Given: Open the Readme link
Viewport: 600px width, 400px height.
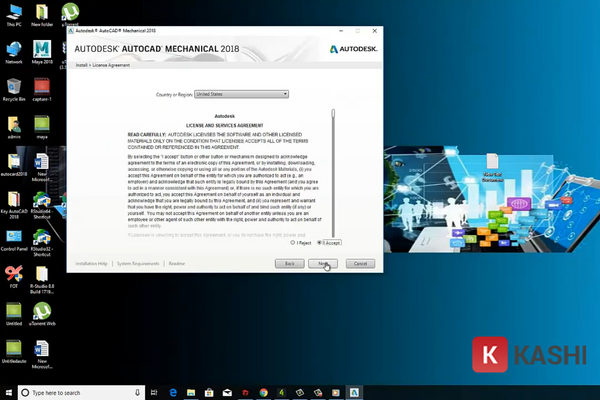Looking at the screenshot, I should [x=176, y=263].
